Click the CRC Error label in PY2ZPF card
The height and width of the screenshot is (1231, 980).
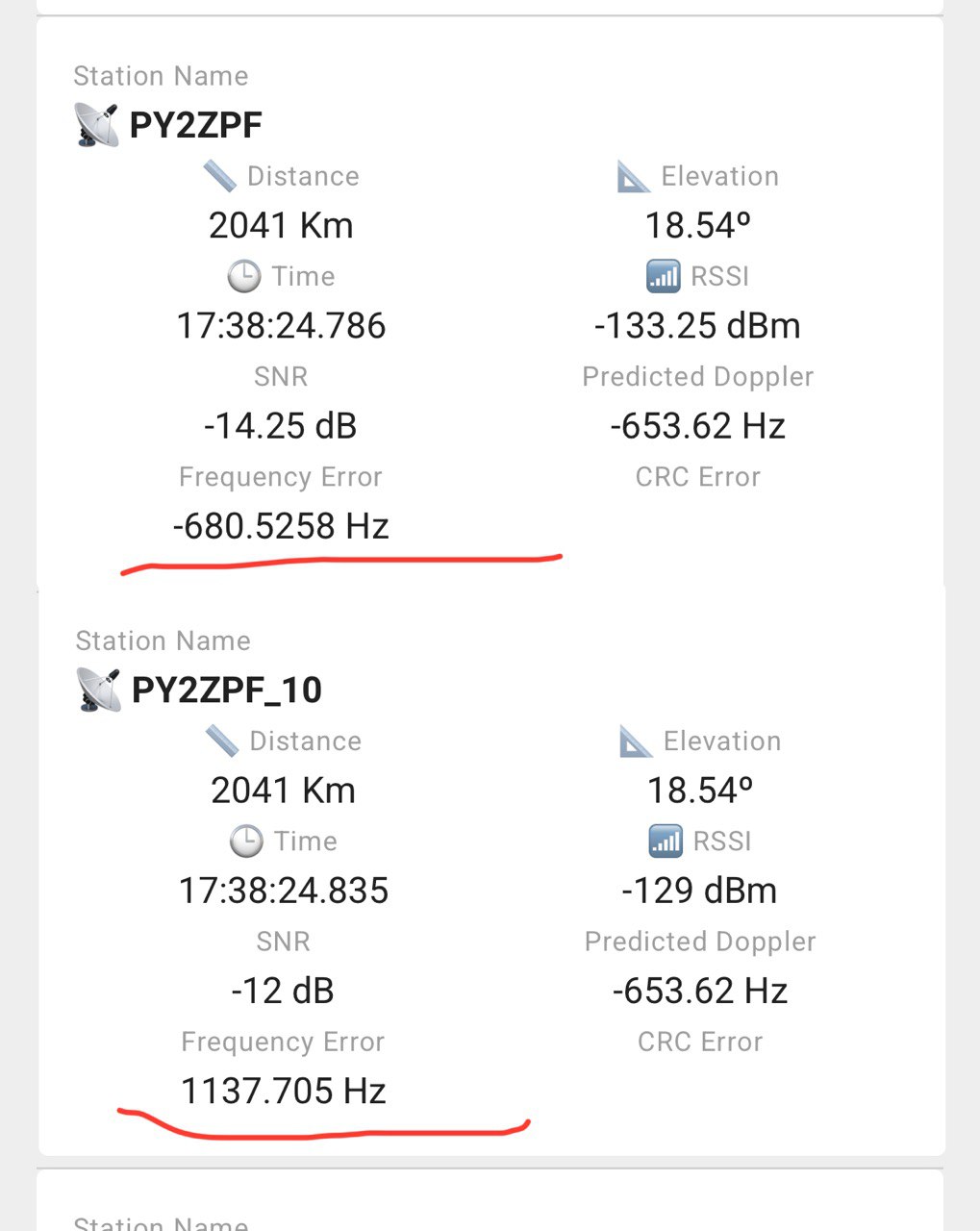(698, 477)
